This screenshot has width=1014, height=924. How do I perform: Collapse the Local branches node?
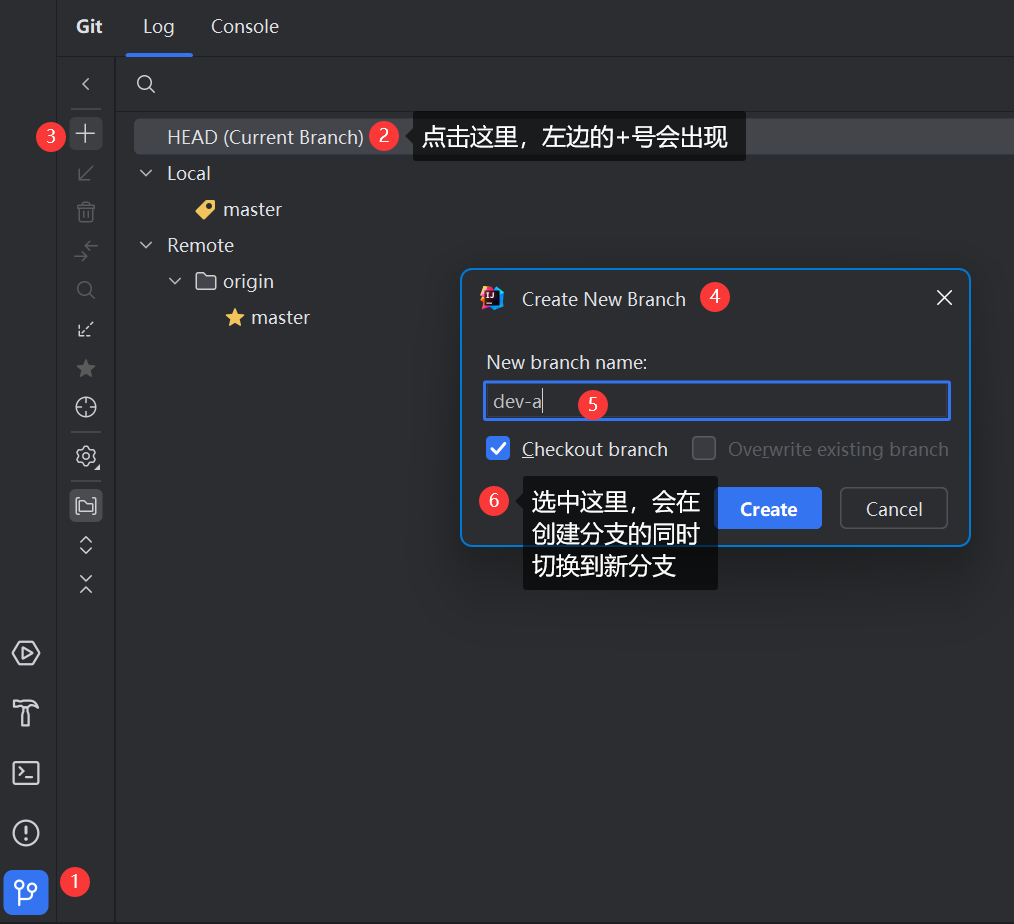tap(147, 173)
